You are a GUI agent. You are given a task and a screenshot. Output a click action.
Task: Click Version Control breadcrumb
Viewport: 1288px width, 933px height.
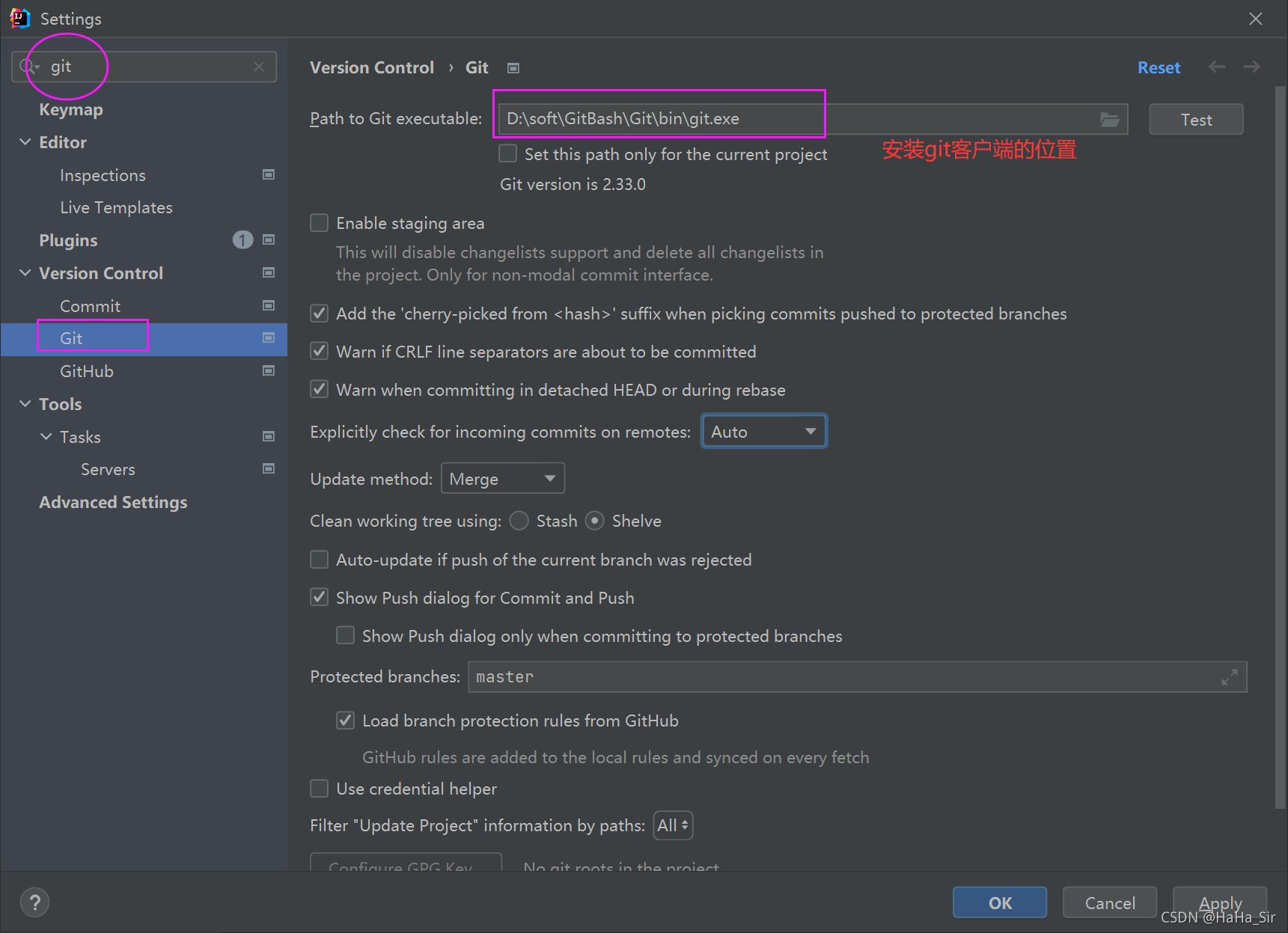pos(372,67)
